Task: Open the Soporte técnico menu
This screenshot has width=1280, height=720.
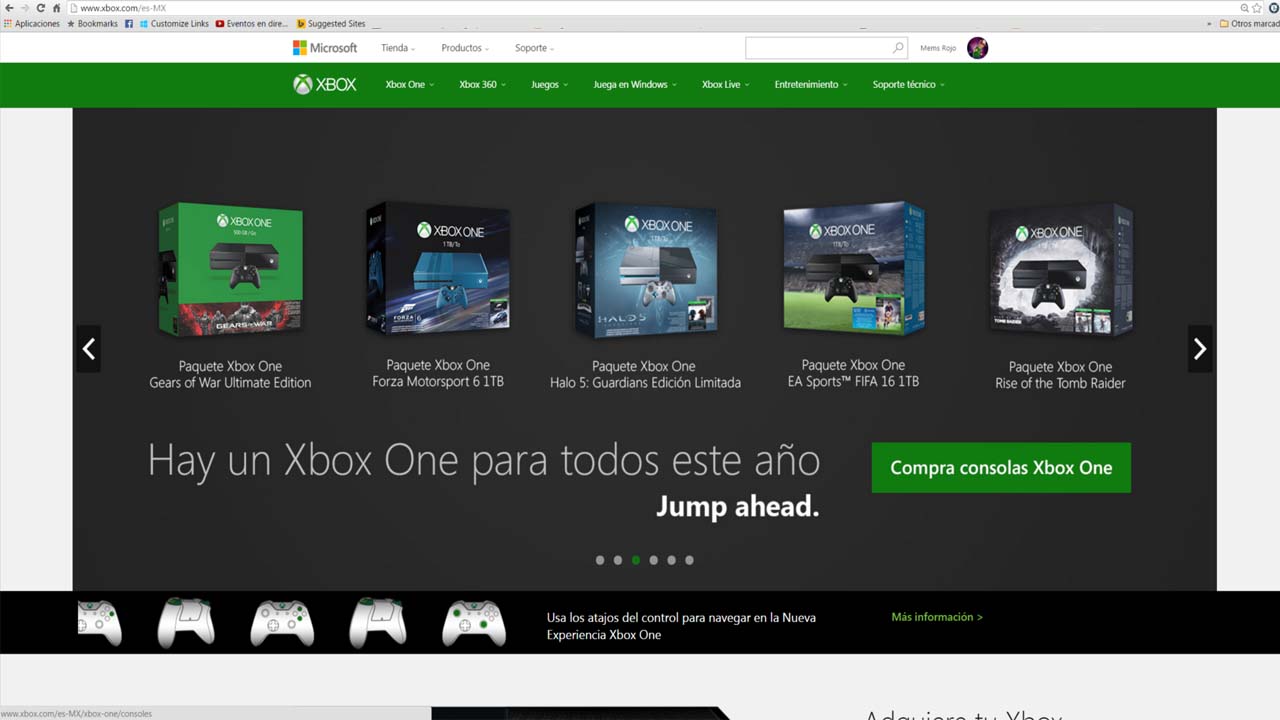Action: click(x=909, y=85)
